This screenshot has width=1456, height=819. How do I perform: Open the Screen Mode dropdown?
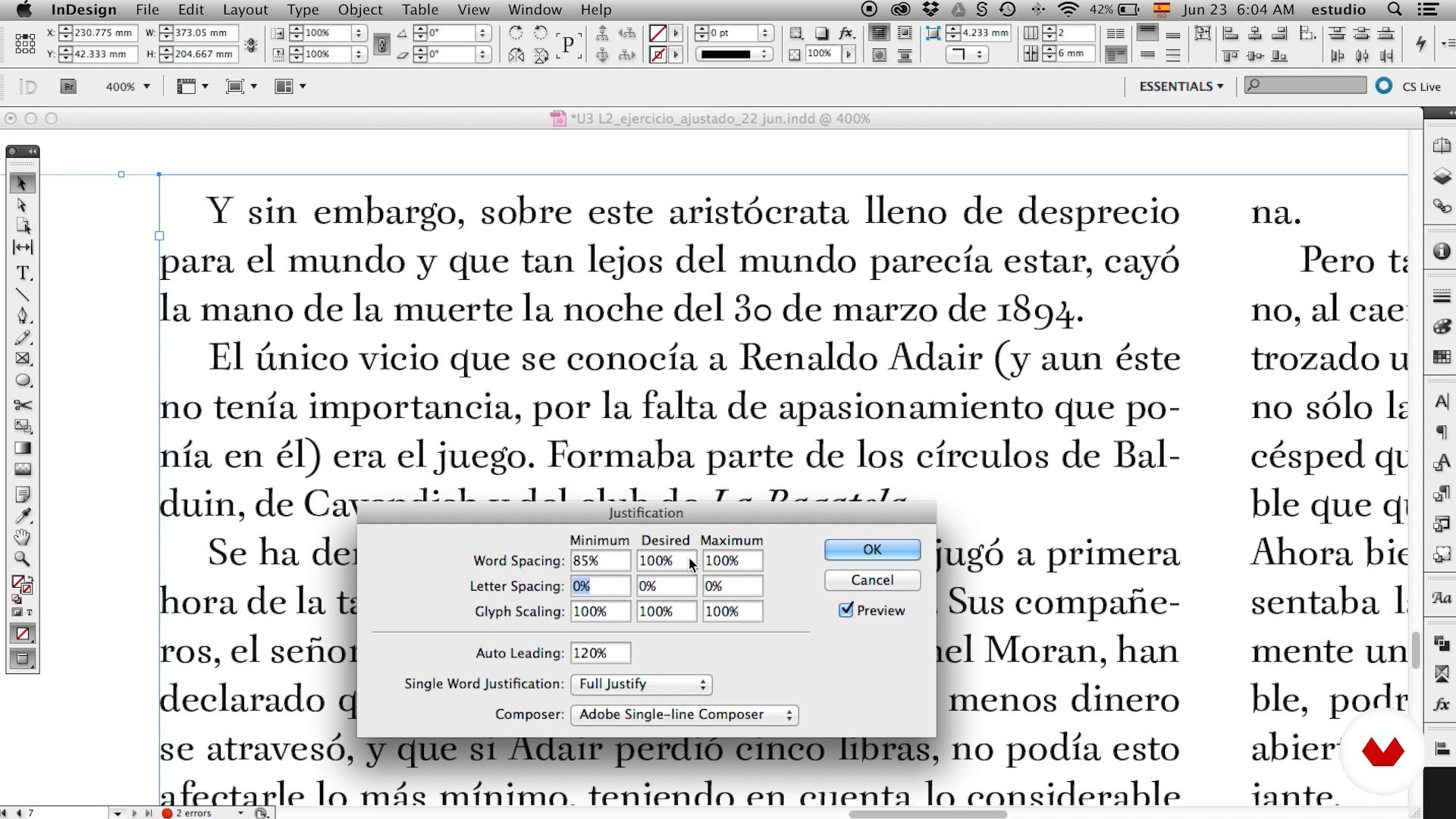coord(241,86)
